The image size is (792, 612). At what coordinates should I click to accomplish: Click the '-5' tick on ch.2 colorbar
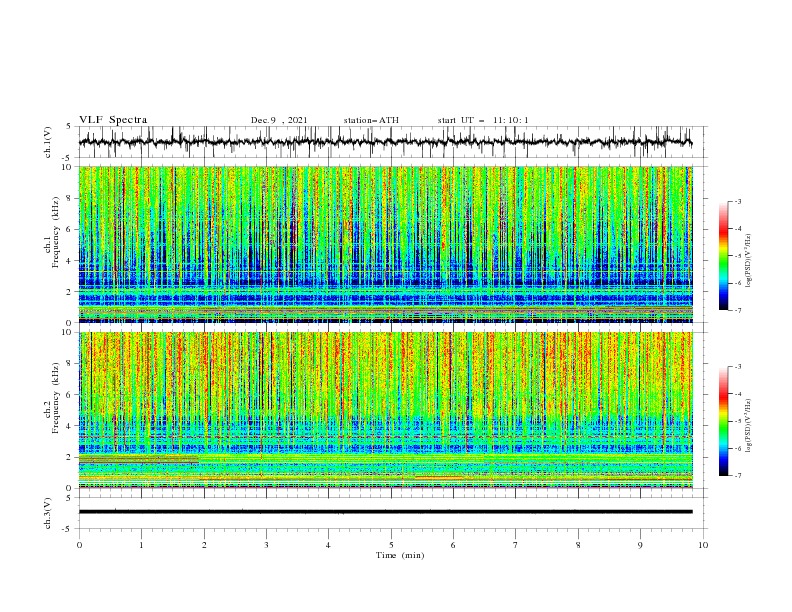[x=738, y=421]
